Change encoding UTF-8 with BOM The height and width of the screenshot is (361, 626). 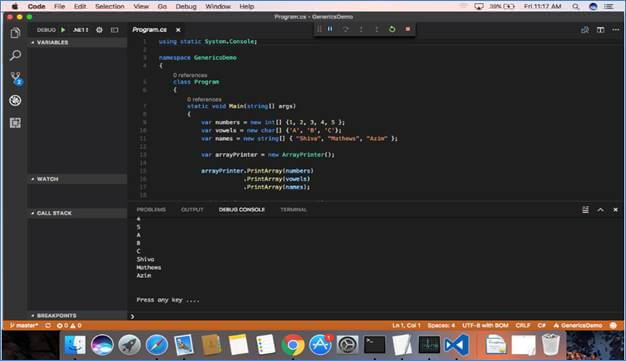click(x=485, y=325)
